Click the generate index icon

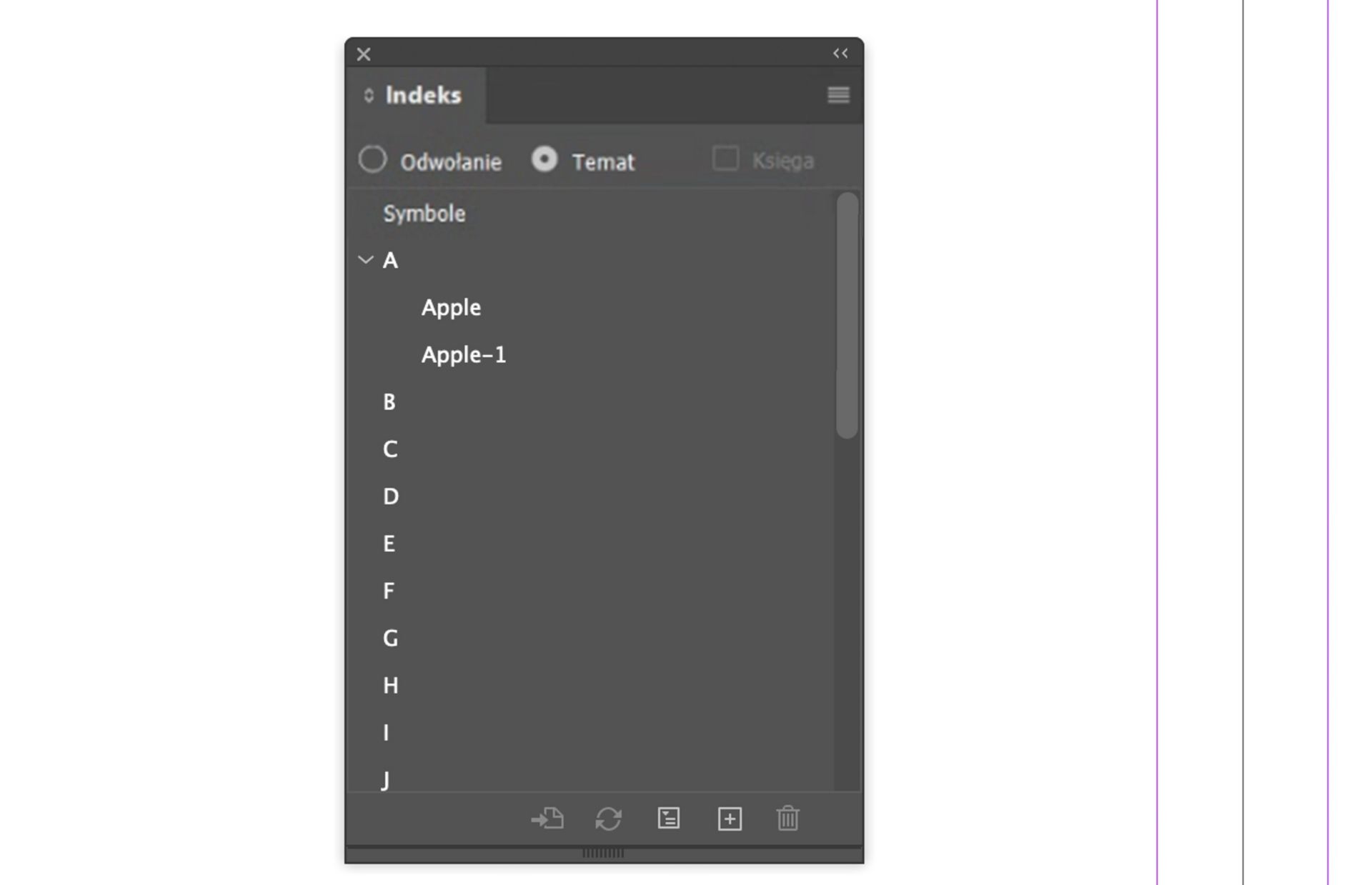(669, 819)
